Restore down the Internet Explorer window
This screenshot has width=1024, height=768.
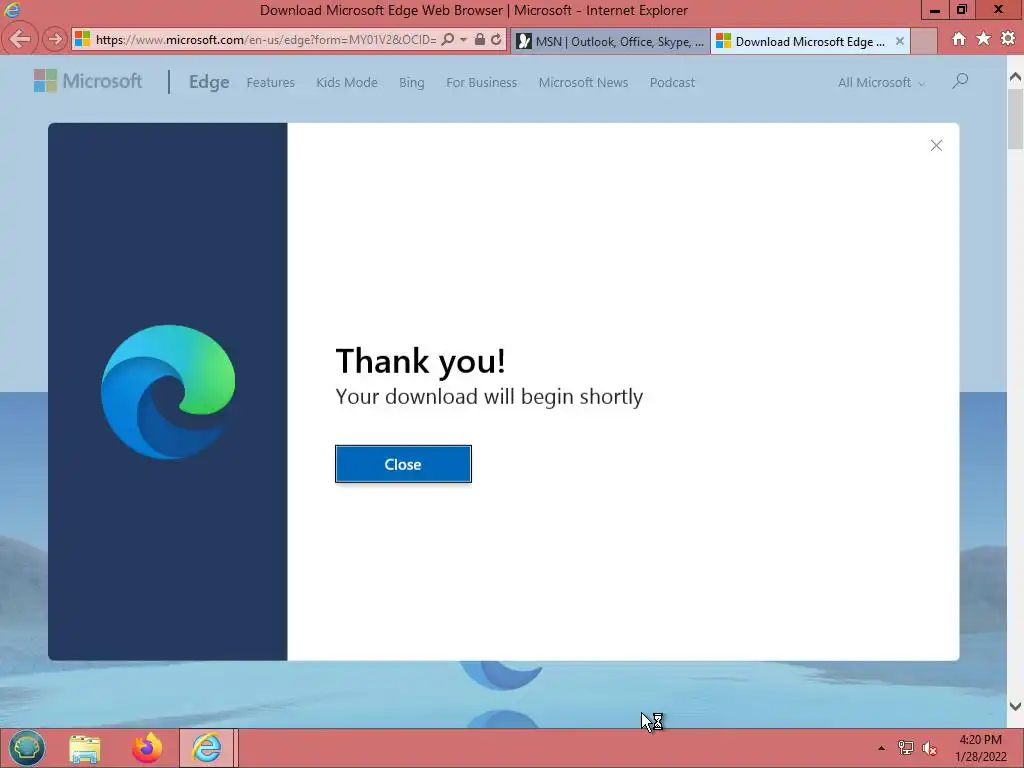pos(961,10)
